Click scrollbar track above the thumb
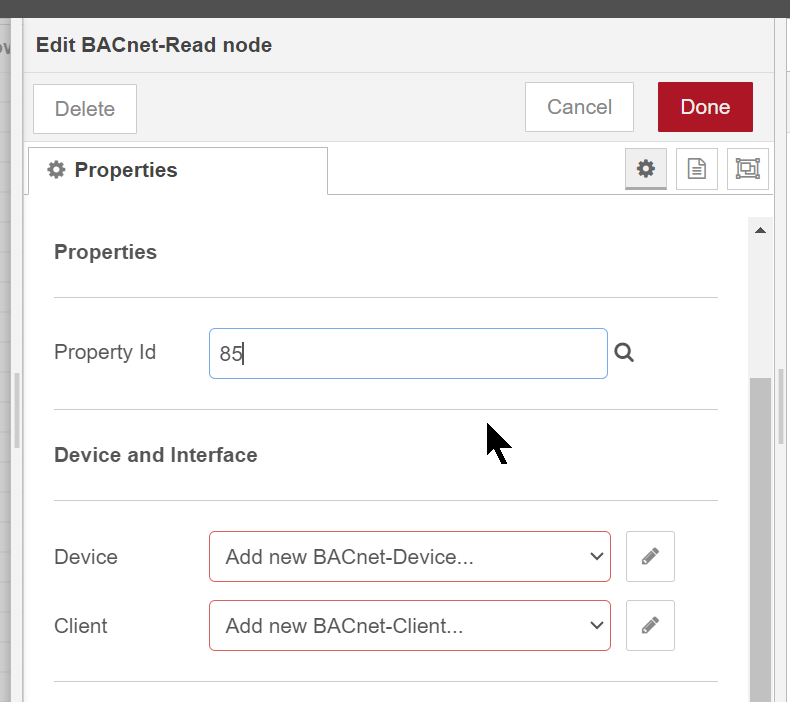 [760, 307]
